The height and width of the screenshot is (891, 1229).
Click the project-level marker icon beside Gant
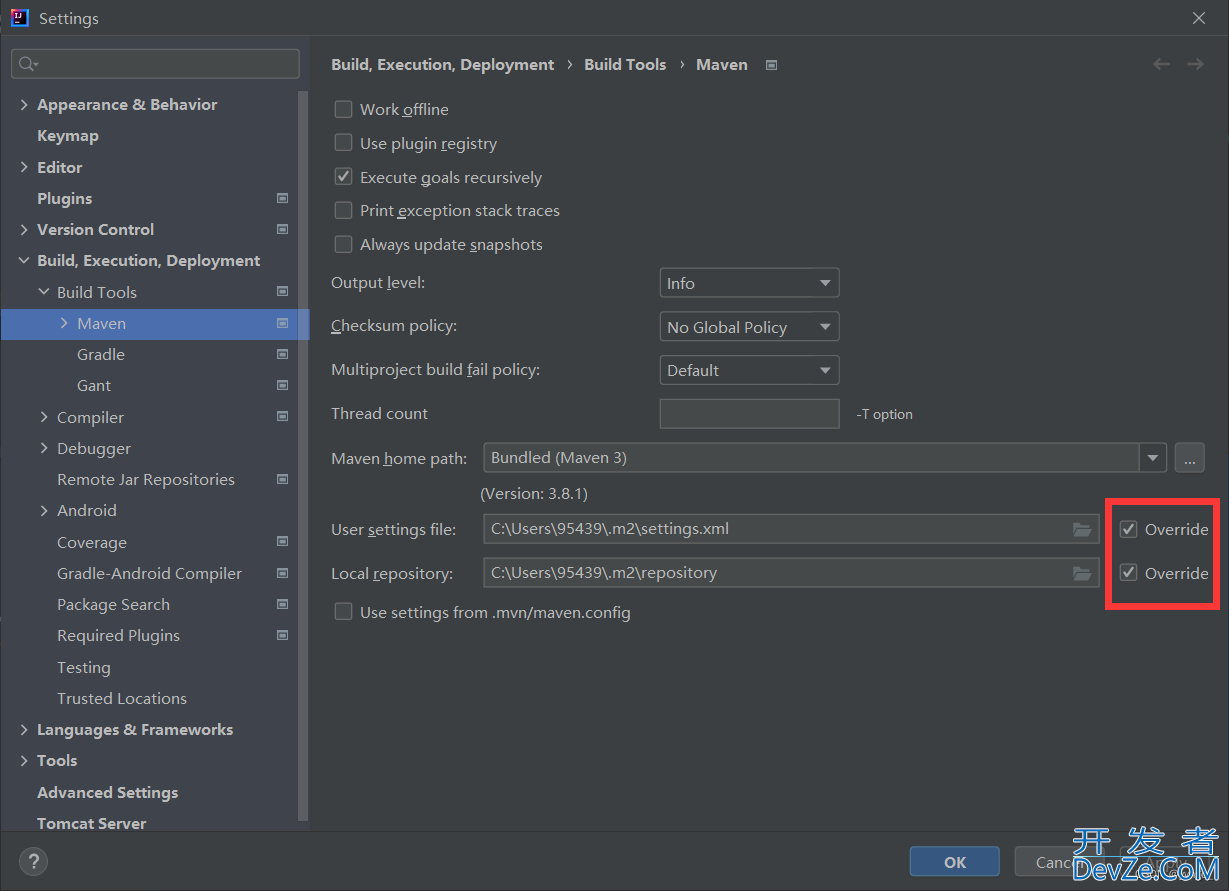click(283, 385)
